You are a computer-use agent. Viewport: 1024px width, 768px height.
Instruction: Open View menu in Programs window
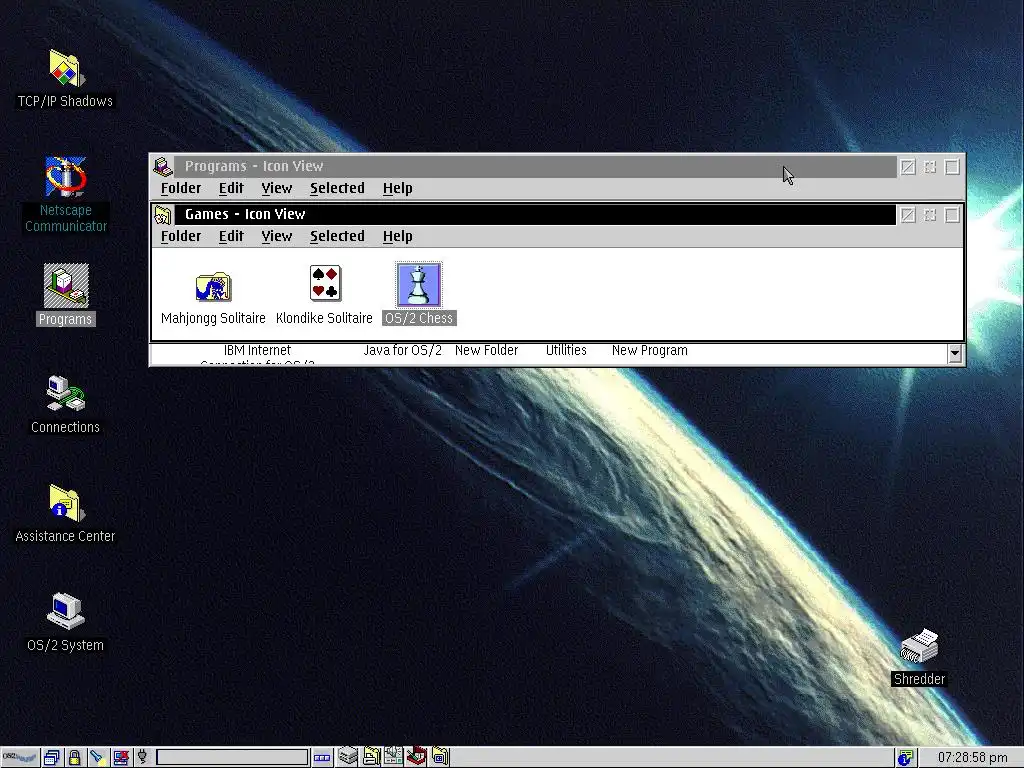tap(277, 188)
